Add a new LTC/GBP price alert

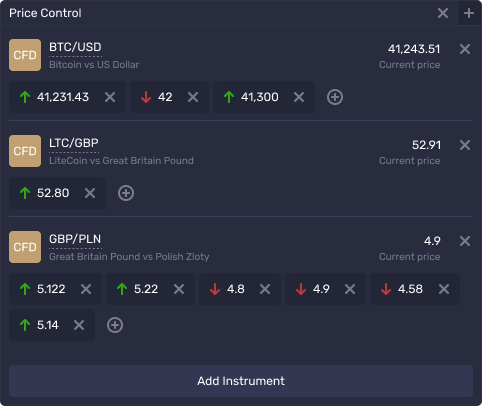tap(126, 193)
